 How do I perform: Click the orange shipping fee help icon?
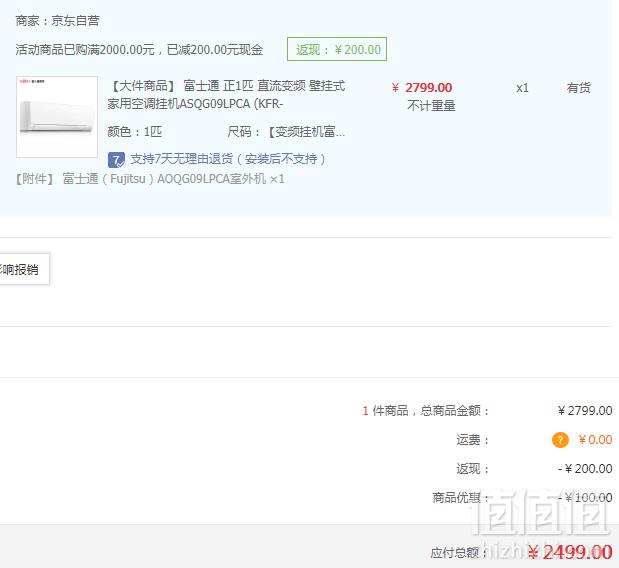pos(560,440)
